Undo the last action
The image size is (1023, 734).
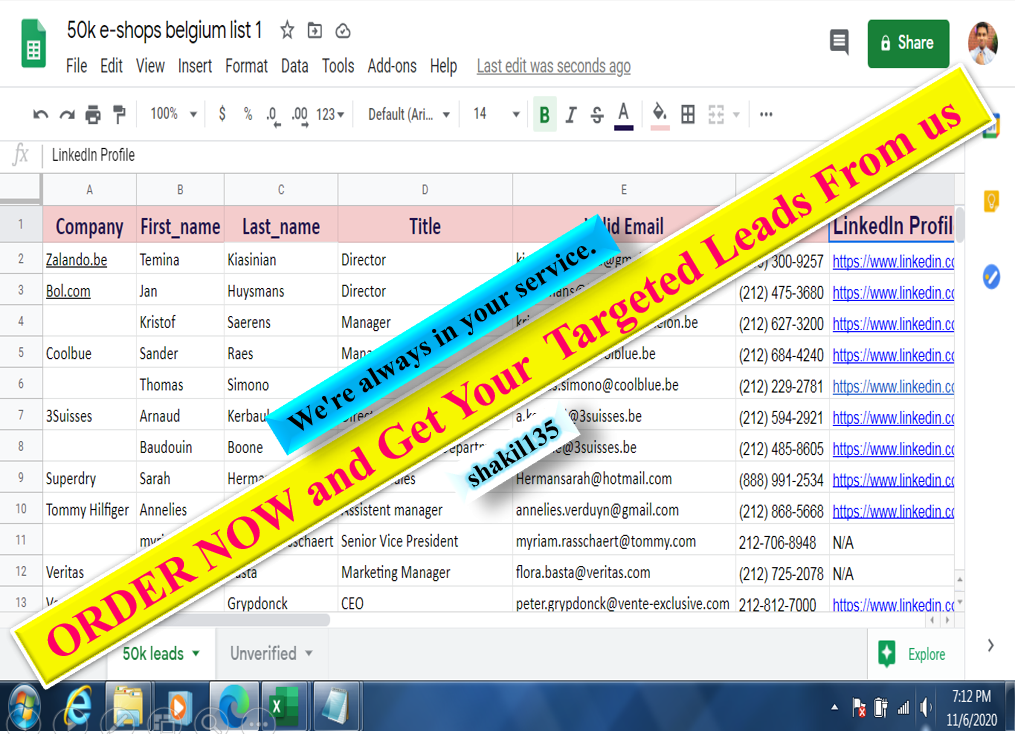(40, 115)
